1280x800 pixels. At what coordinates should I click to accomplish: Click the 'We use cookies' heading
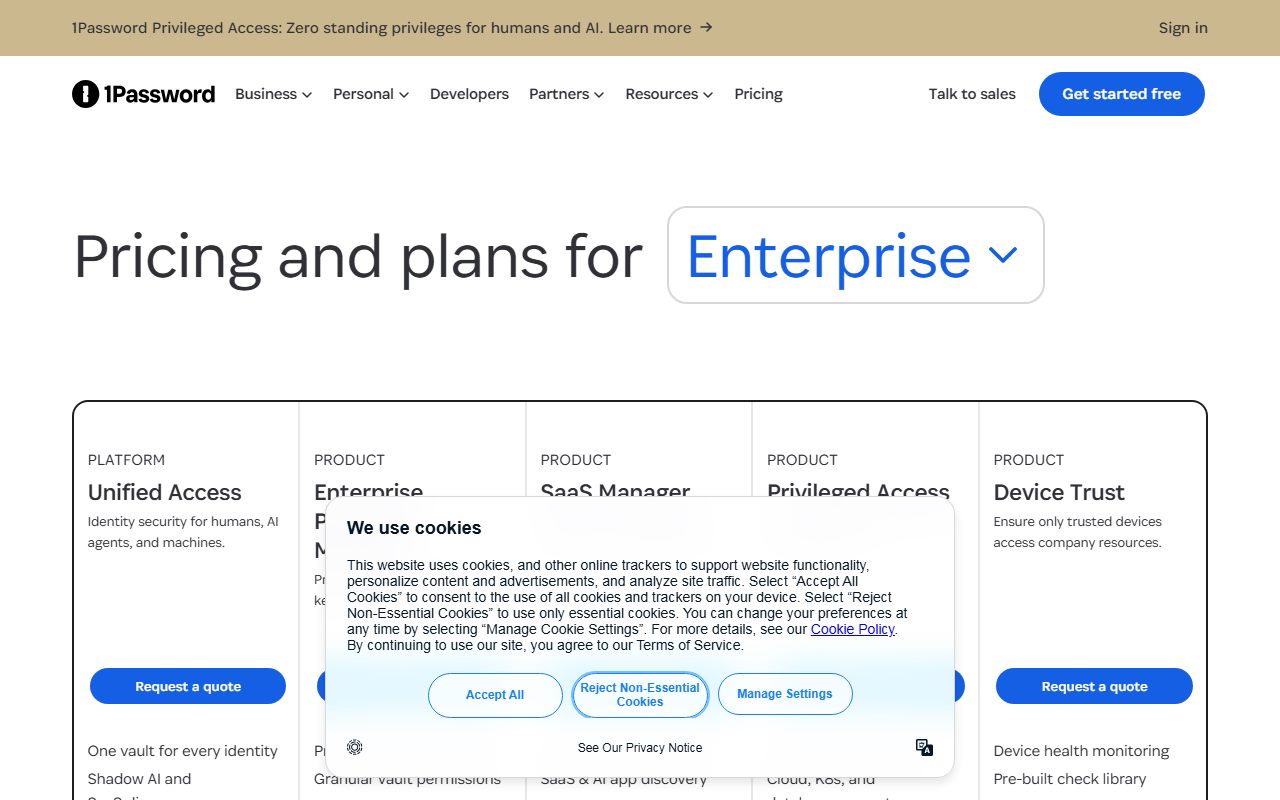(414, 528)
